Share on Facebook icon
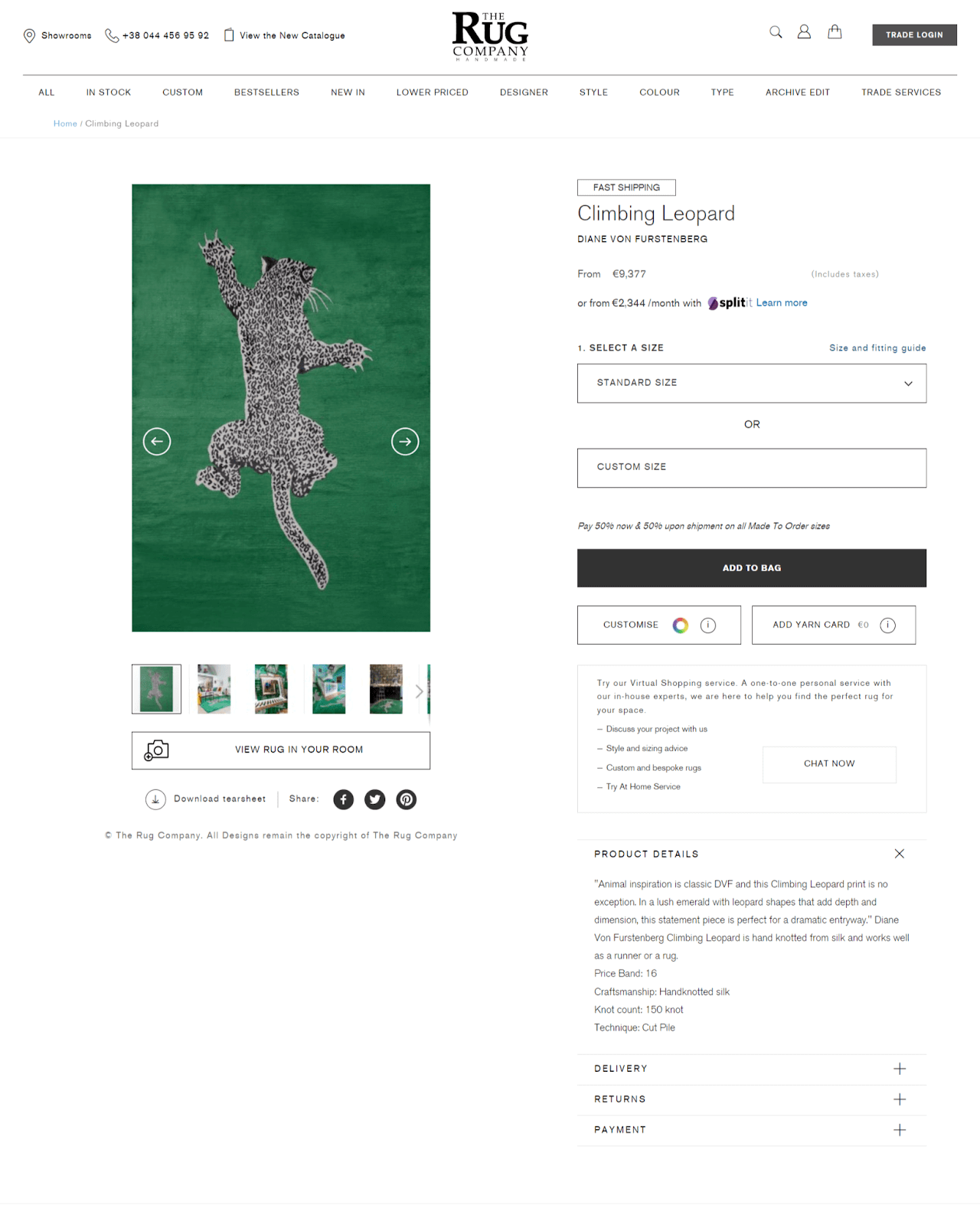 pyautogui.click(x=344, y=799)
